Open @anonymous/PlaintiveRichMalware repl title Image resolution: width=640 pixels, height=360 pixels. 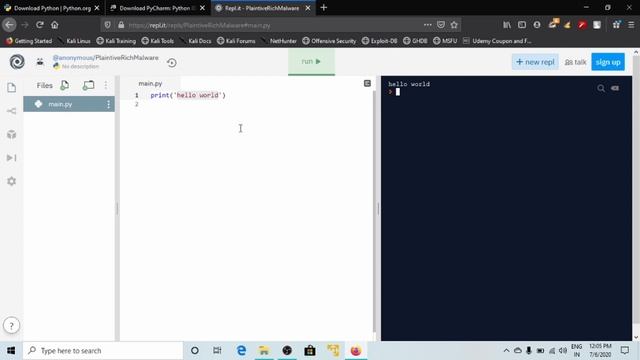tap(106, 58)
